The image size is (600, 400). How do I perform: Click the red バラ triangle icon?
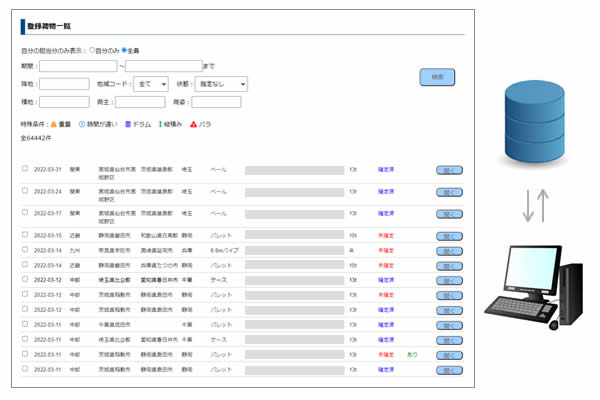[194, 123]
